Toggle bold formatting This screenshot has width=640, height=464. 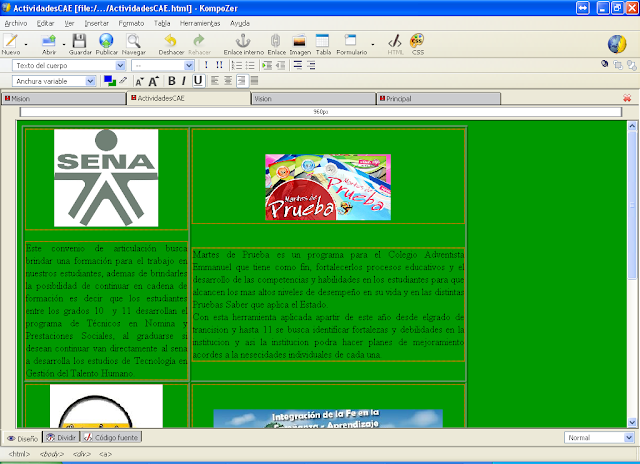172,81
